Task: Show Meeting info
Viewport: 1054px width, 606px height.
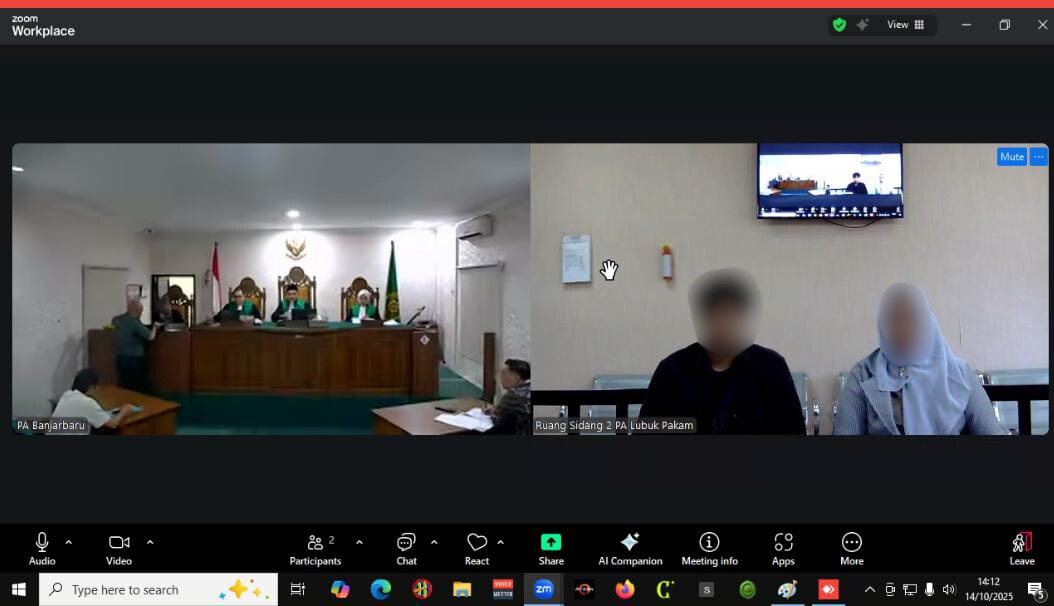Action: (709, 548)
